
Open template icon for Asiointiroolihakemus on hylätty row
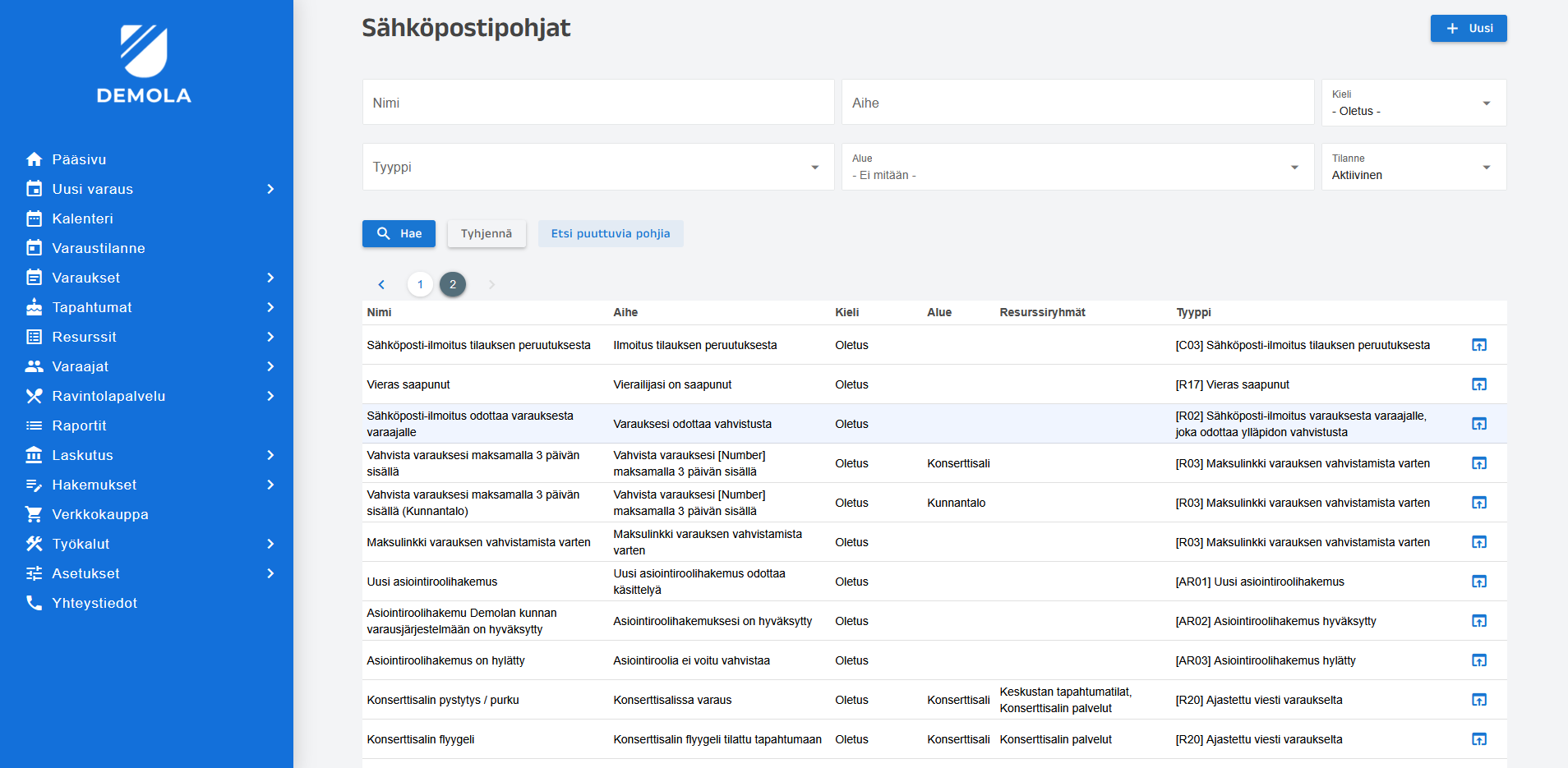1479,660
